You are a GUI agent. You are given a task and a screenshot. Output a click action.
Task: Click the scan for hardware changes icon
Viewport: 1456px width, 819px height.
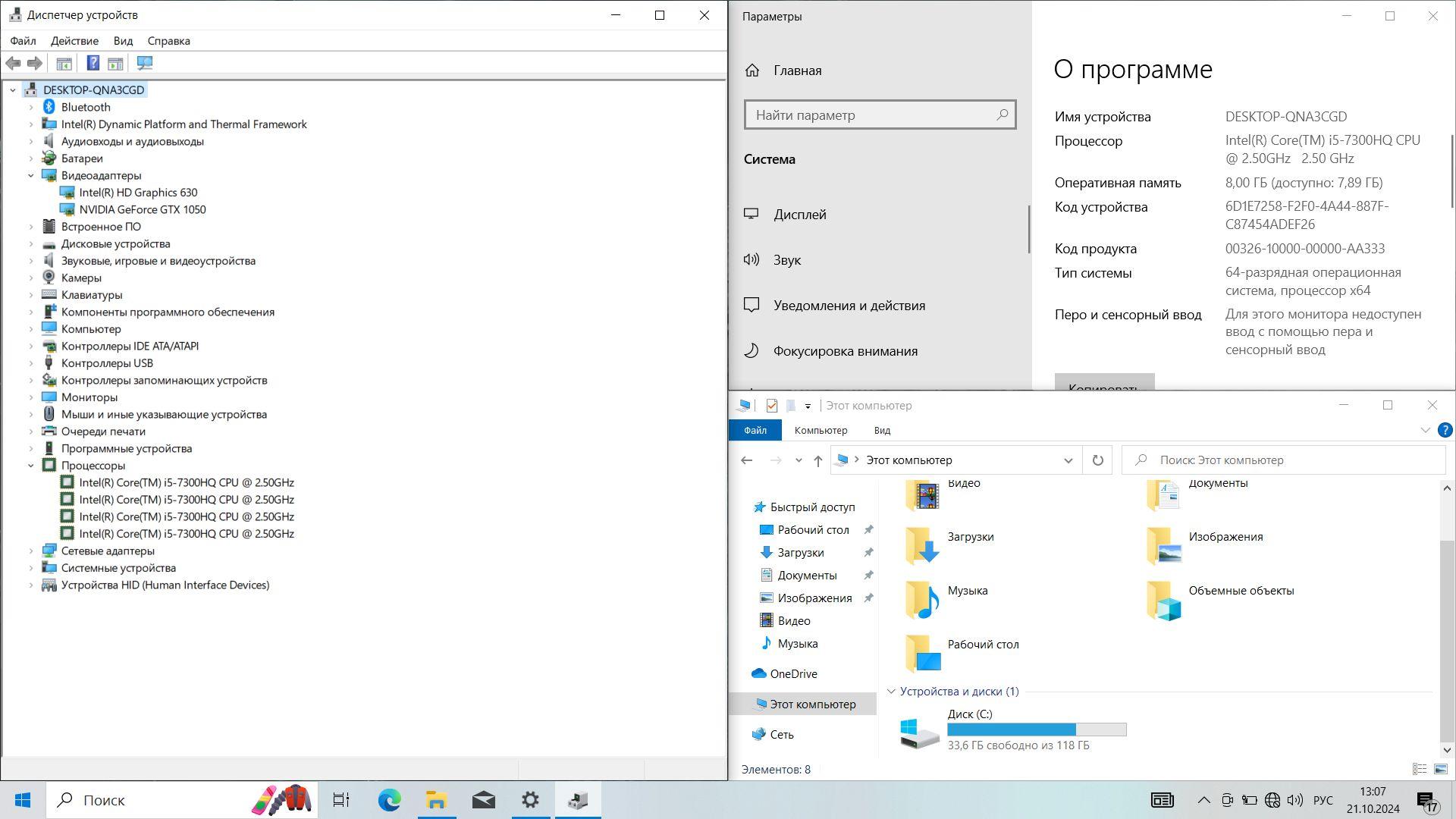point(145,64)
